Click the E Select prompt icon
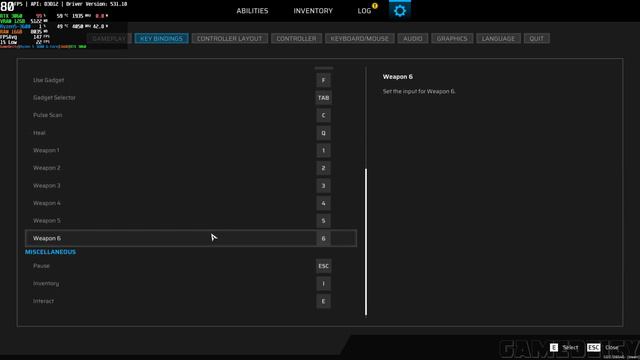 coord(553,347)
